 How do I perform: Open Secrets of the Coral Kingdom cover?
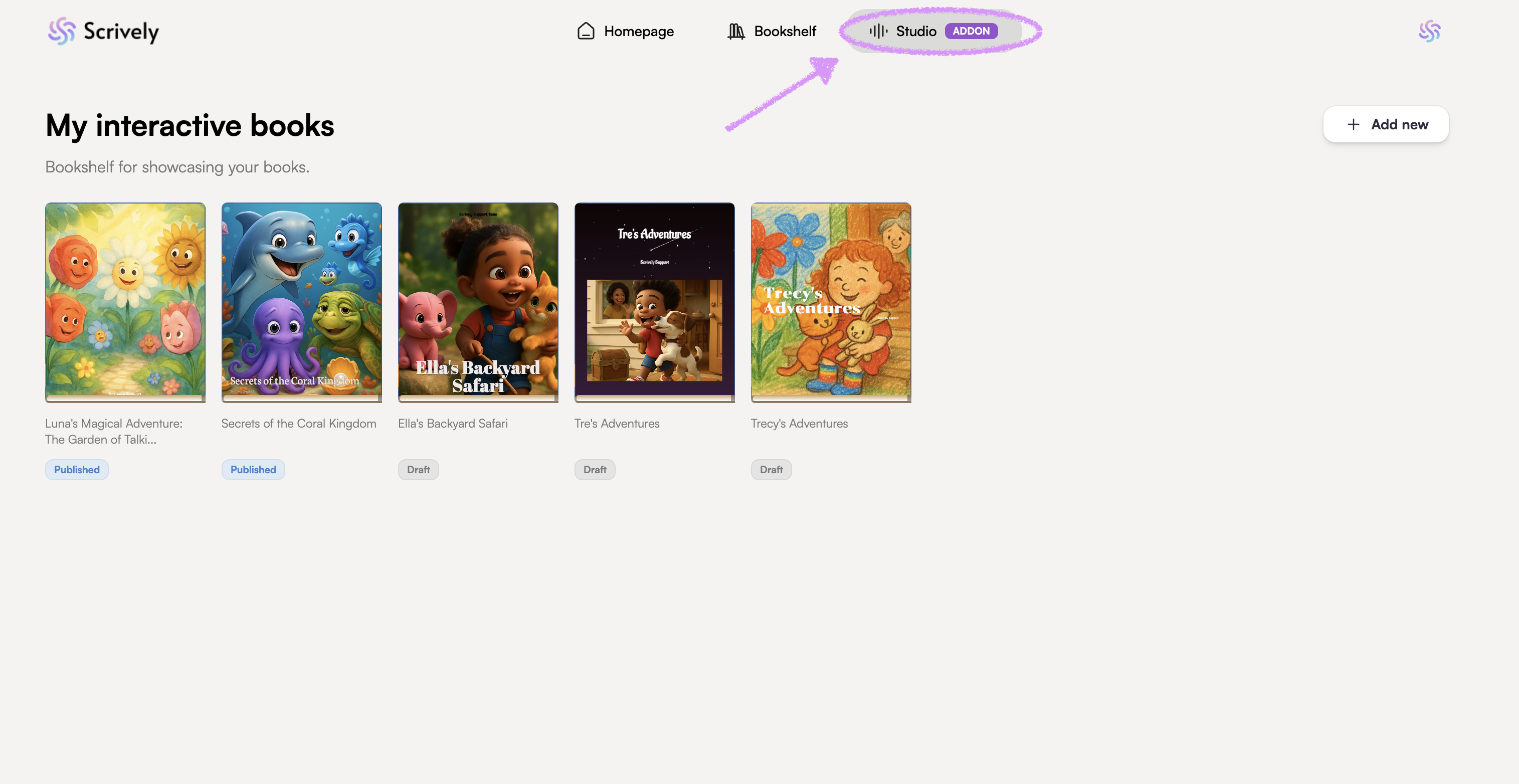[x=301, y=301]
